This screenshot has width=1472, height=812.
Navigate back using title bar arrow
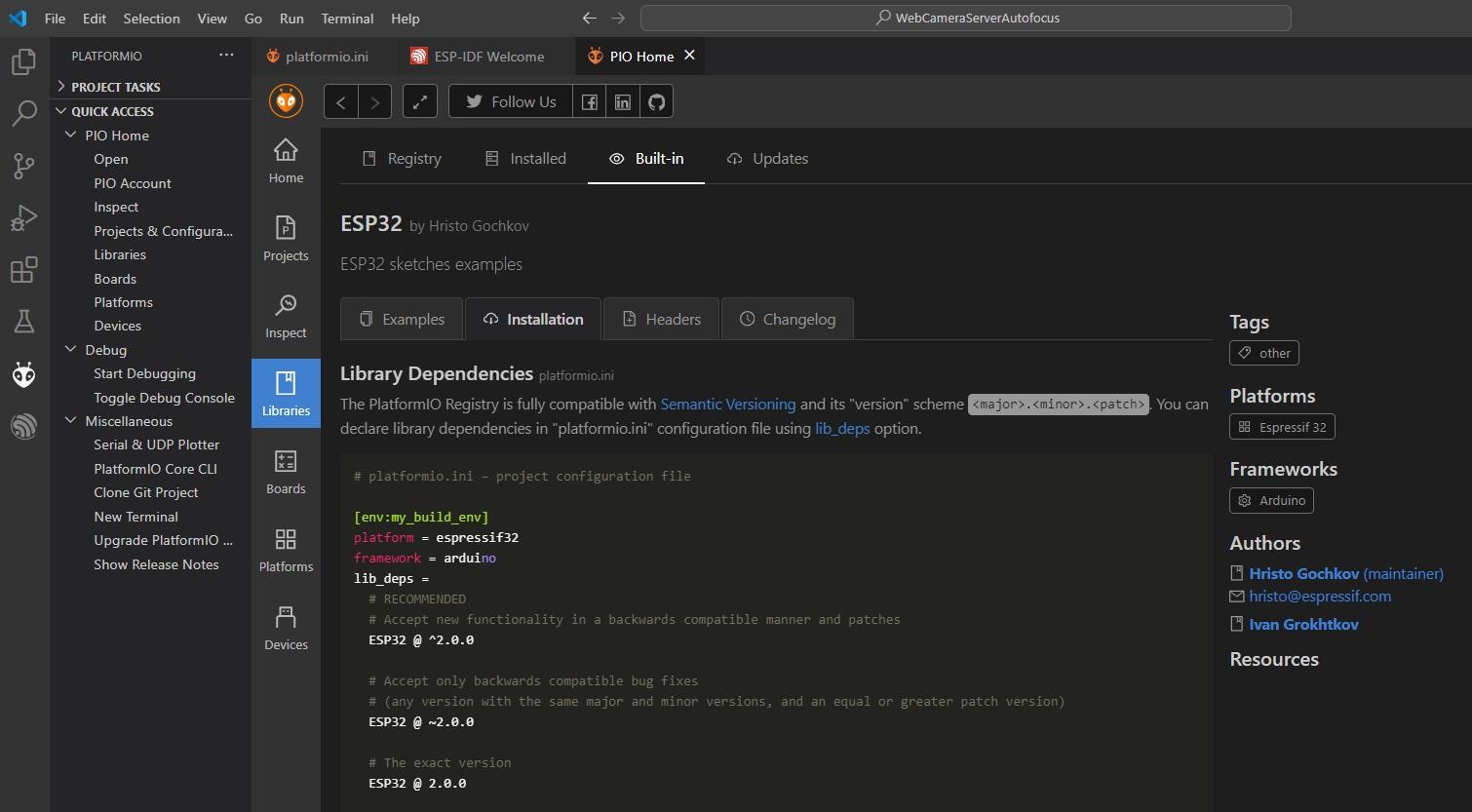(x=589, y=18)
